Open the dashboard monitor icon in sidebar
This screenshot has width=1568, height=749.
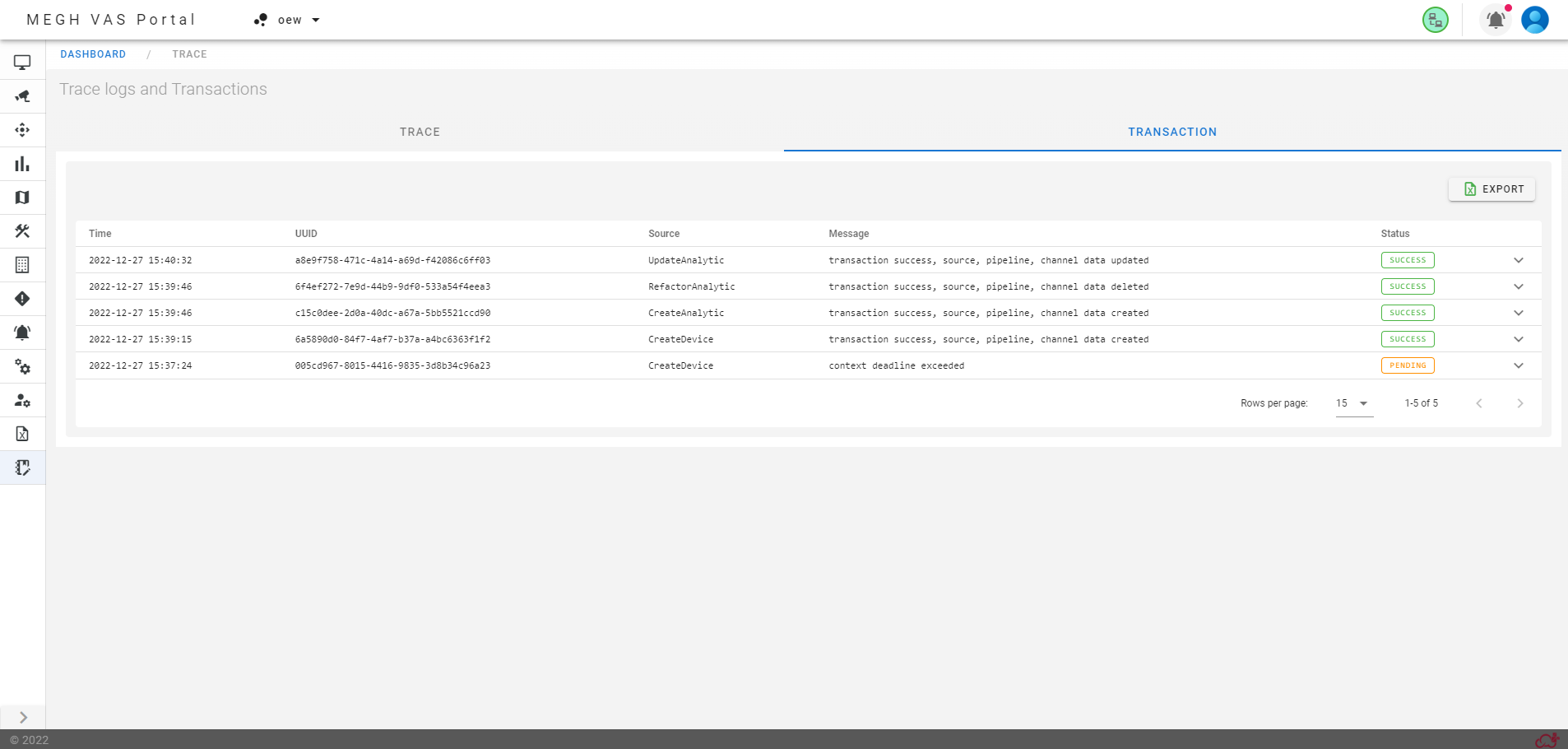click(21, 62)
